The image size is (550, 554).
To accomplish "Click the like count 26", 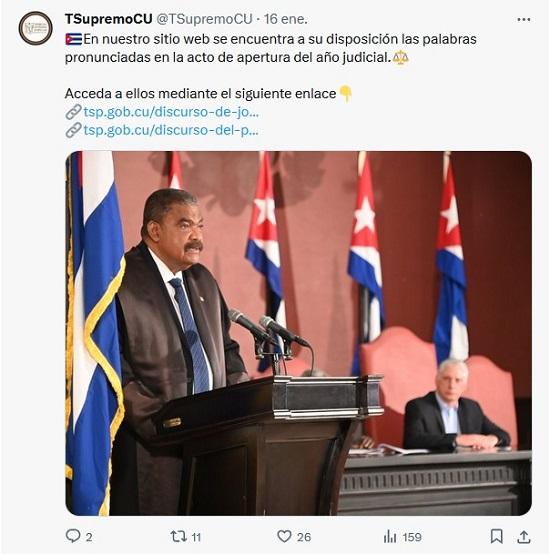I will 304,537.
